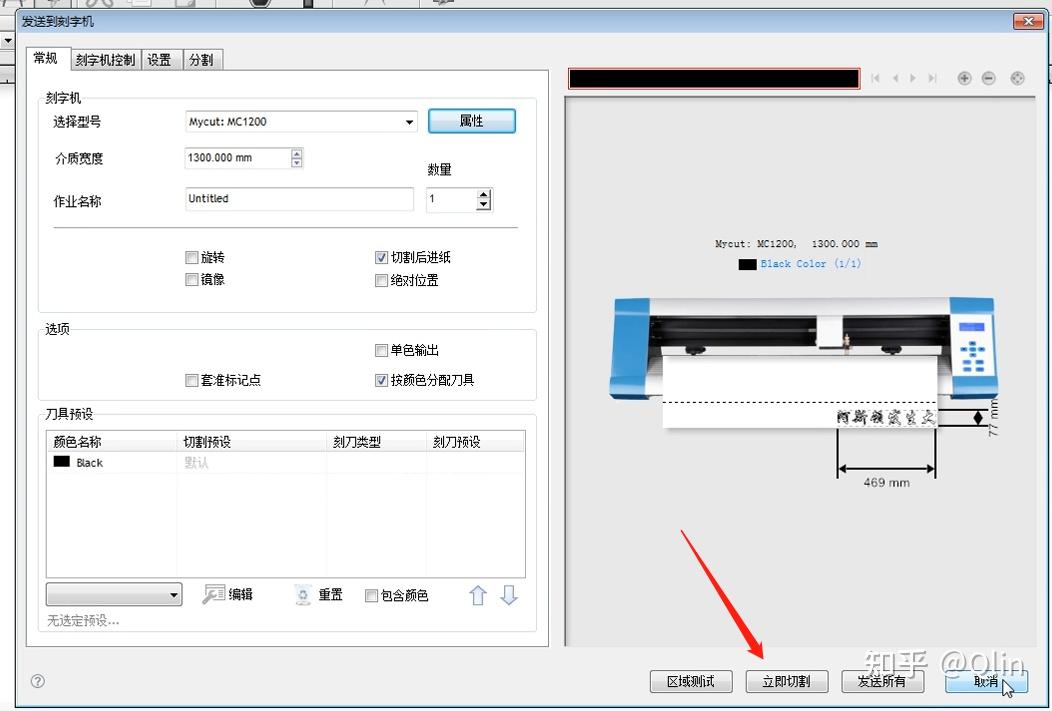
Task: Click the 立即切割 cut now button
Action: pyautogui.click(x=786, y=681)
